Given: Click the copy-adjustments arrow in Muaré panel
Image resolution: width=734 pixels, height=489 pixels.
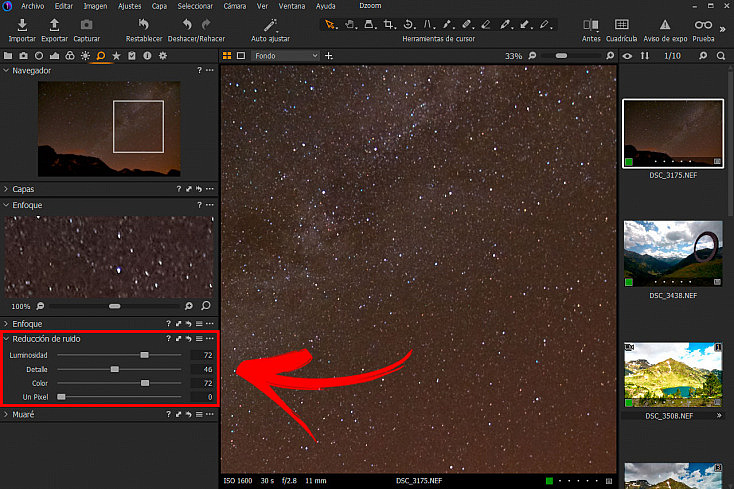Looking at the screenshot, I should click(178, 415).
